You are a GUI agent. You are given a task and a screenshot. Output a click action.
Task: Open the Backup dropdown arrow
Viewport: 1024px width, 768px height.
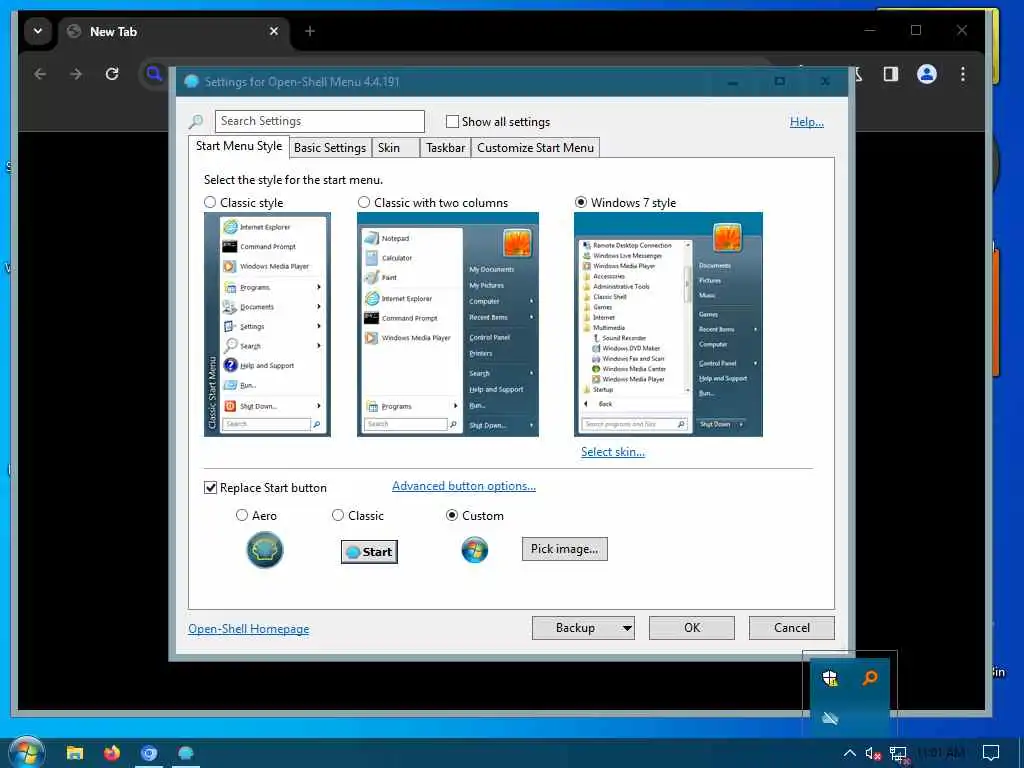click(627, 628)
